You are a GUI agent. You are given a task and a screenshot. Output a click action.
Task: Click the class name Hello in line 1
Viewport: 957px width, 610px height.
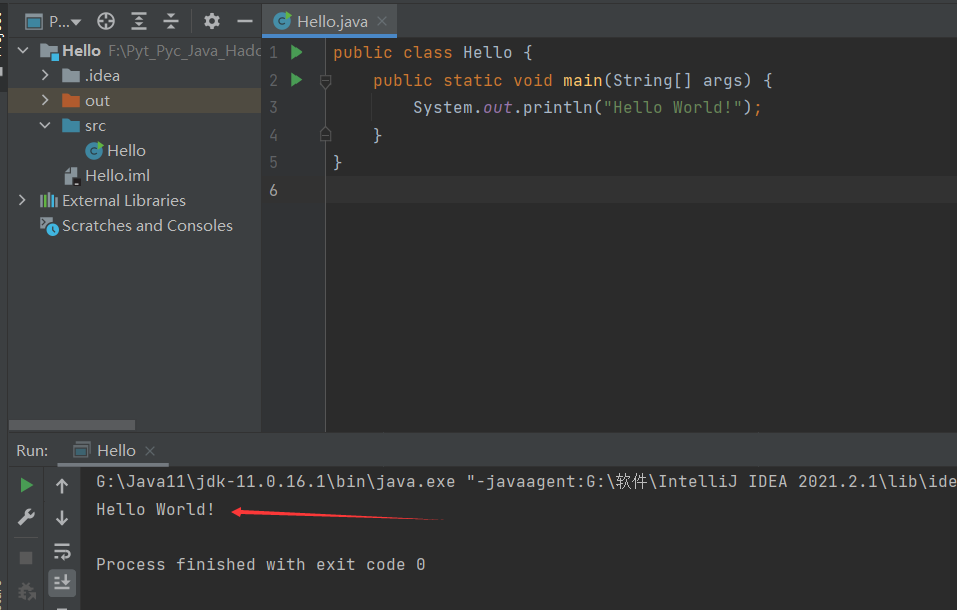tap(487, 53)
